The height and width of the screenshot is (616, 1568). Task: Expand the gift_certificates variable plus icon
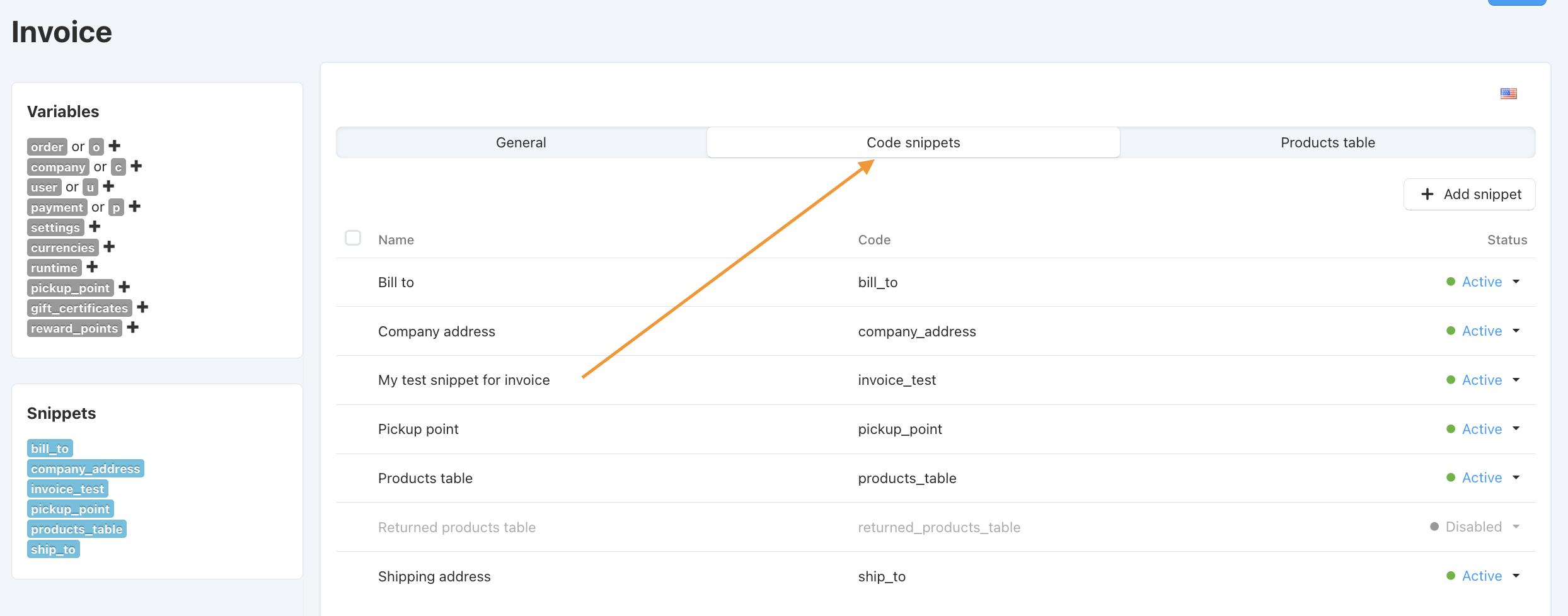coord(142,307)
